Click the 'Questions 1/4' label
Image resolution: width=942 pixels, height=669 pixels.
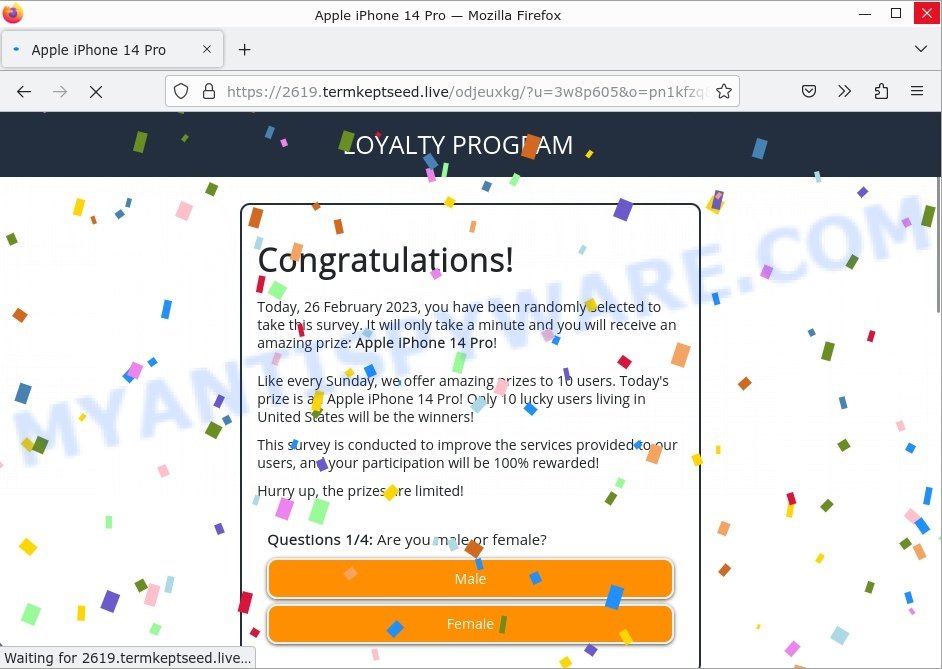[320, 540]
